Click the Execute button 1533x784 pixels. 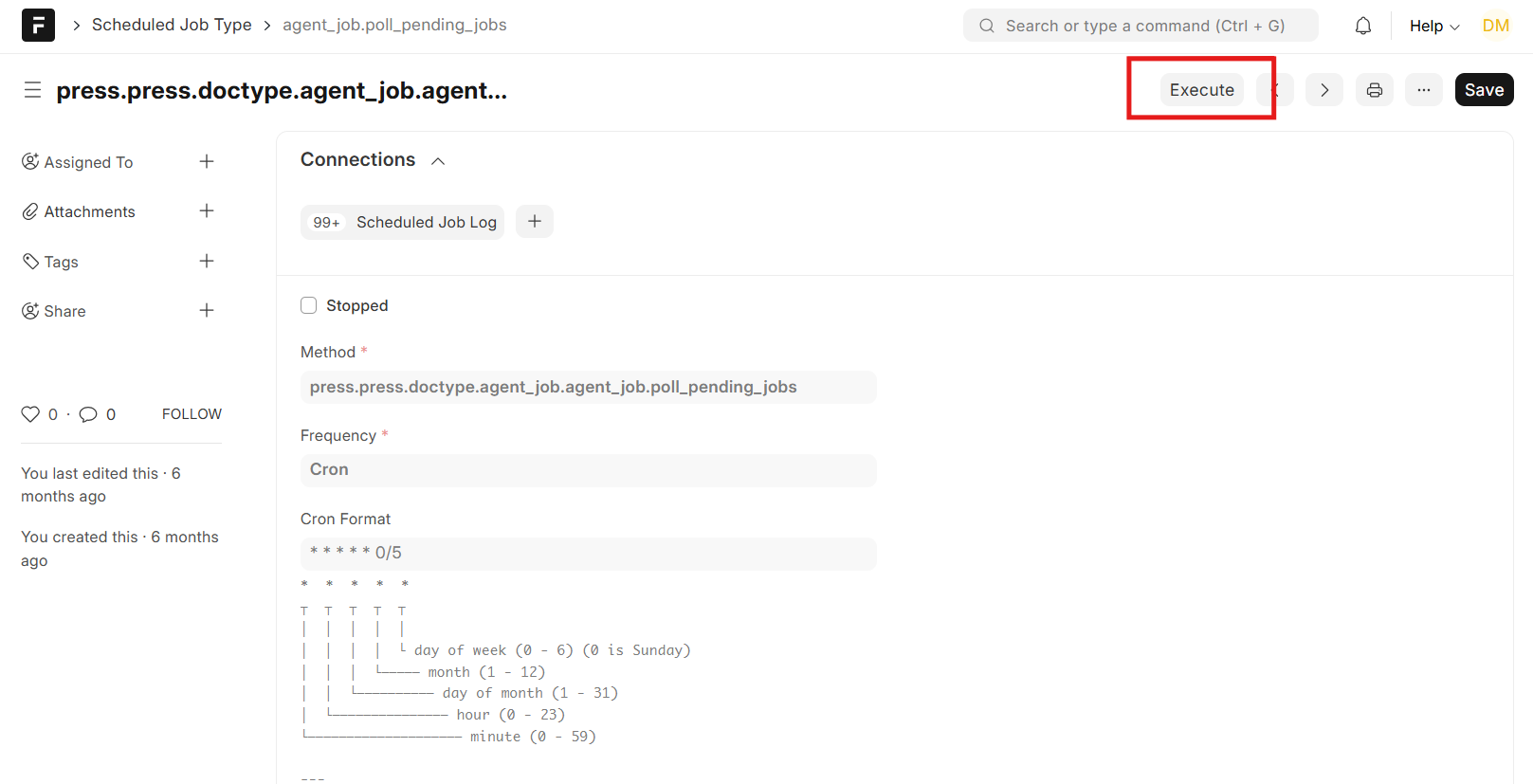coord(1201,90)
